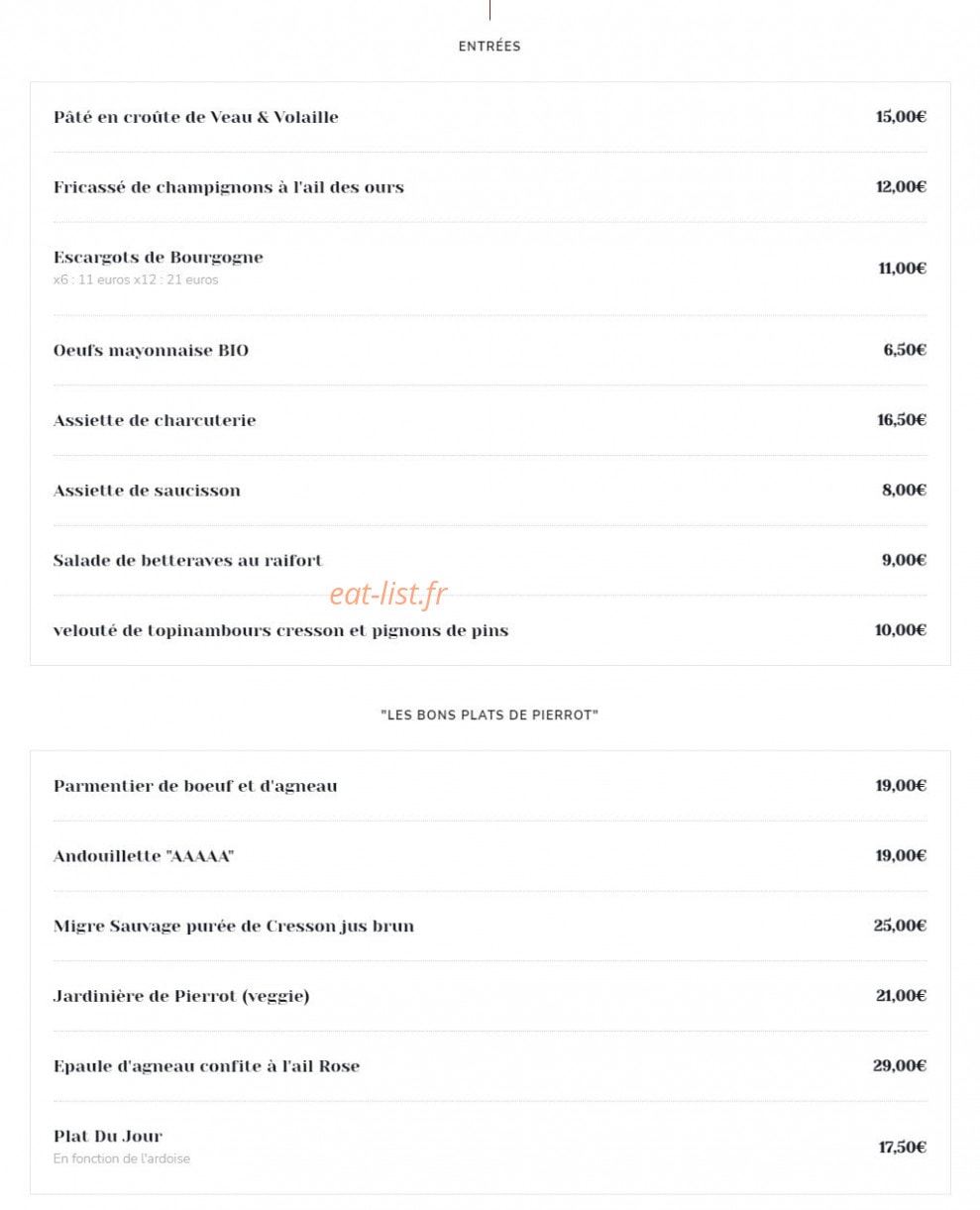Click the Escargots de Bourgogne dish title
Image resolution: width=980 pixels, height=1210 pixels.
159,258
